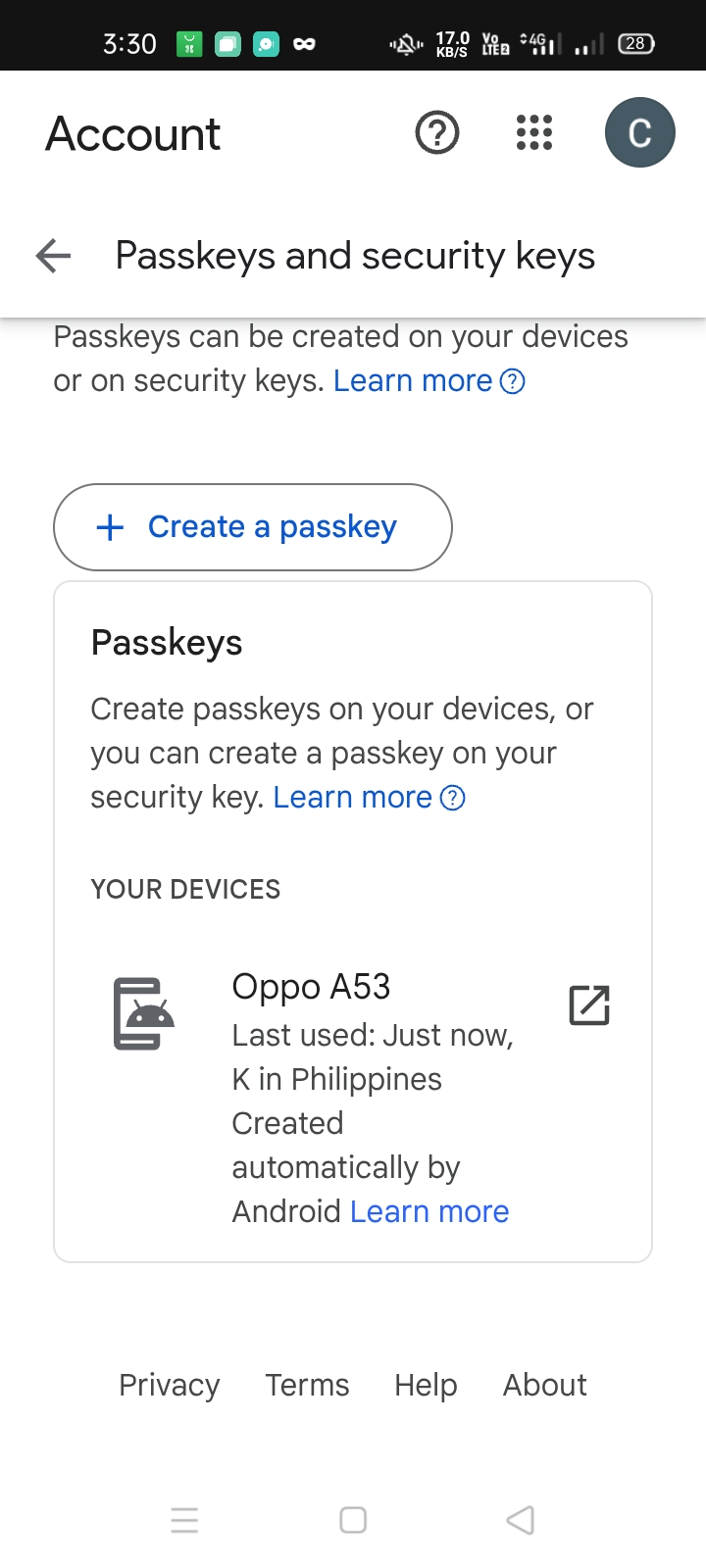Tap the Android device icon
Viewport: 706px width, 1568px height.
click(x=144, y=1013)
